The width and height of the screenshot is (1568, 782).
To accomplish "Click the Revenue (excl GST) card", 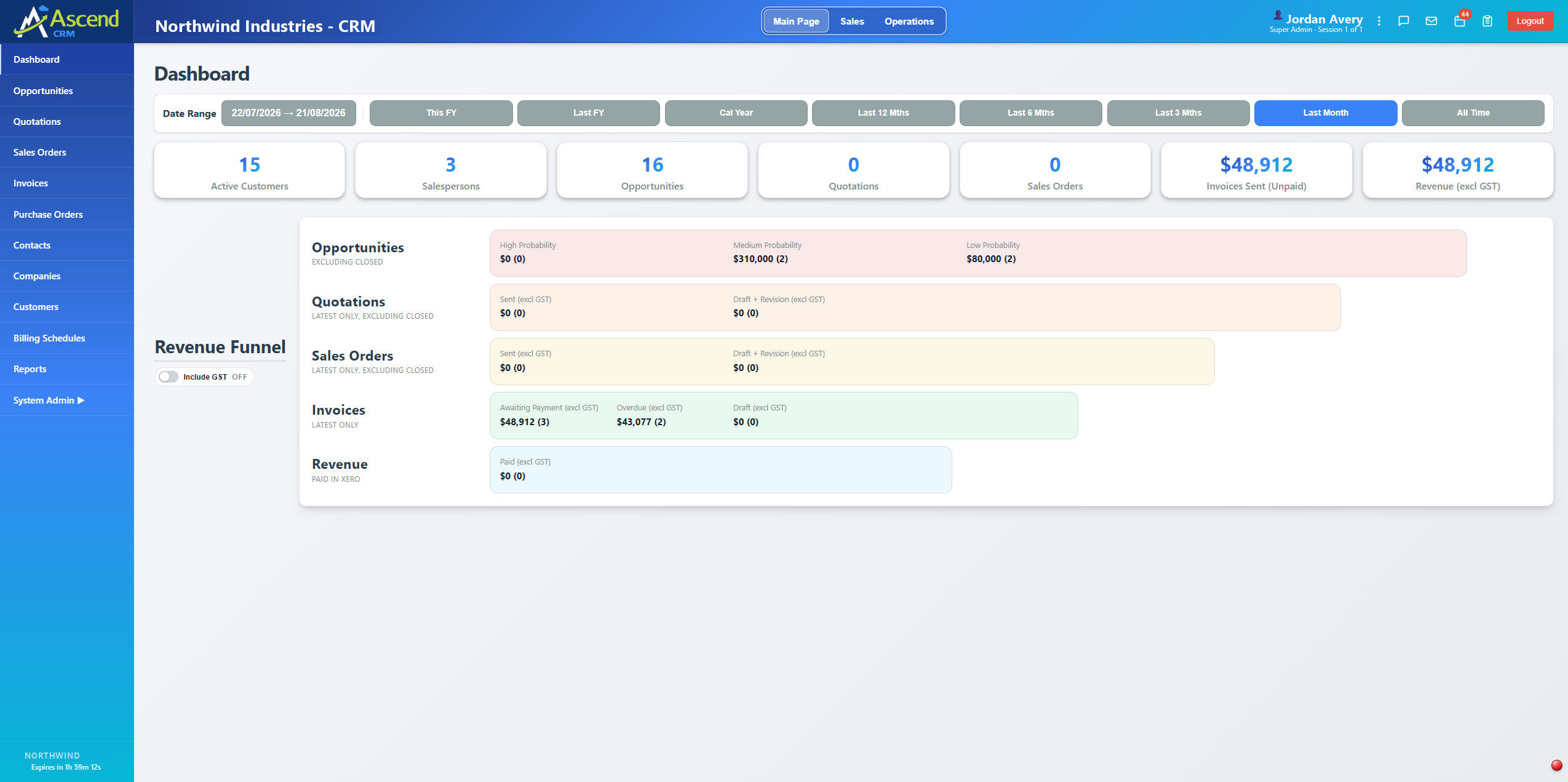I will pyautogui.click(x=1458, y=170).
